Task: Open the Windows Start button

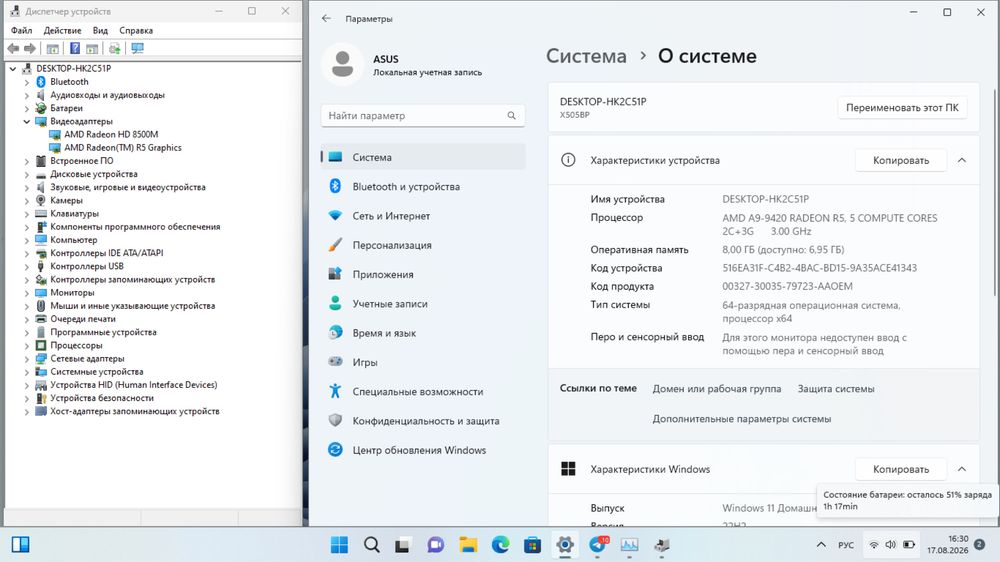Action: click(x=339, y=545)
